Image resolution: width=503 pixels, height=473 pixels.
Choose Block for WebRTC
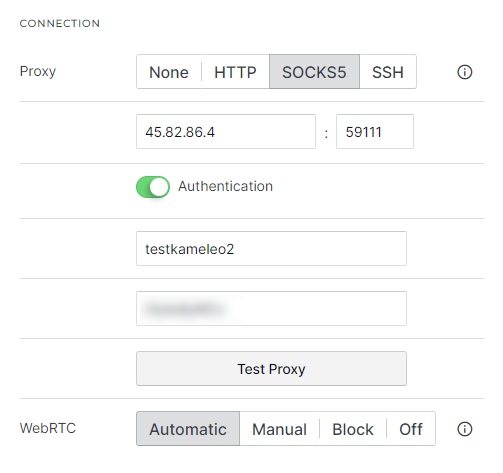pyautogui.click(x=353, y=429)
